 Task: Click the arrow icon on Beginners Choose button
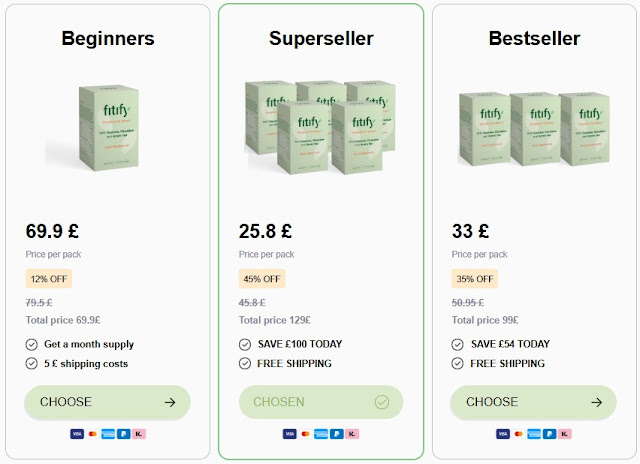pyautogui.click(x=170, y=402)
